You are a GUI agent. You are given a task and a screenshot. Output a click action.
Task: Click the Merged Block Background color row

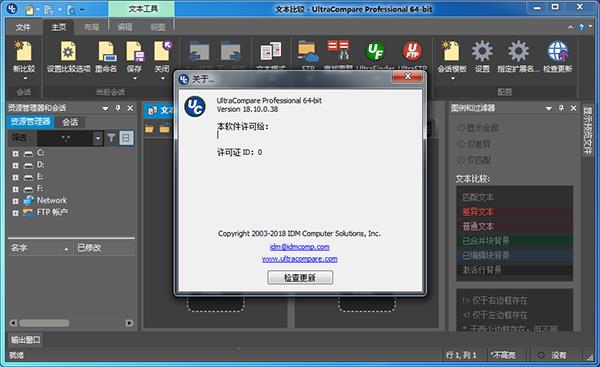pos(515,241)
